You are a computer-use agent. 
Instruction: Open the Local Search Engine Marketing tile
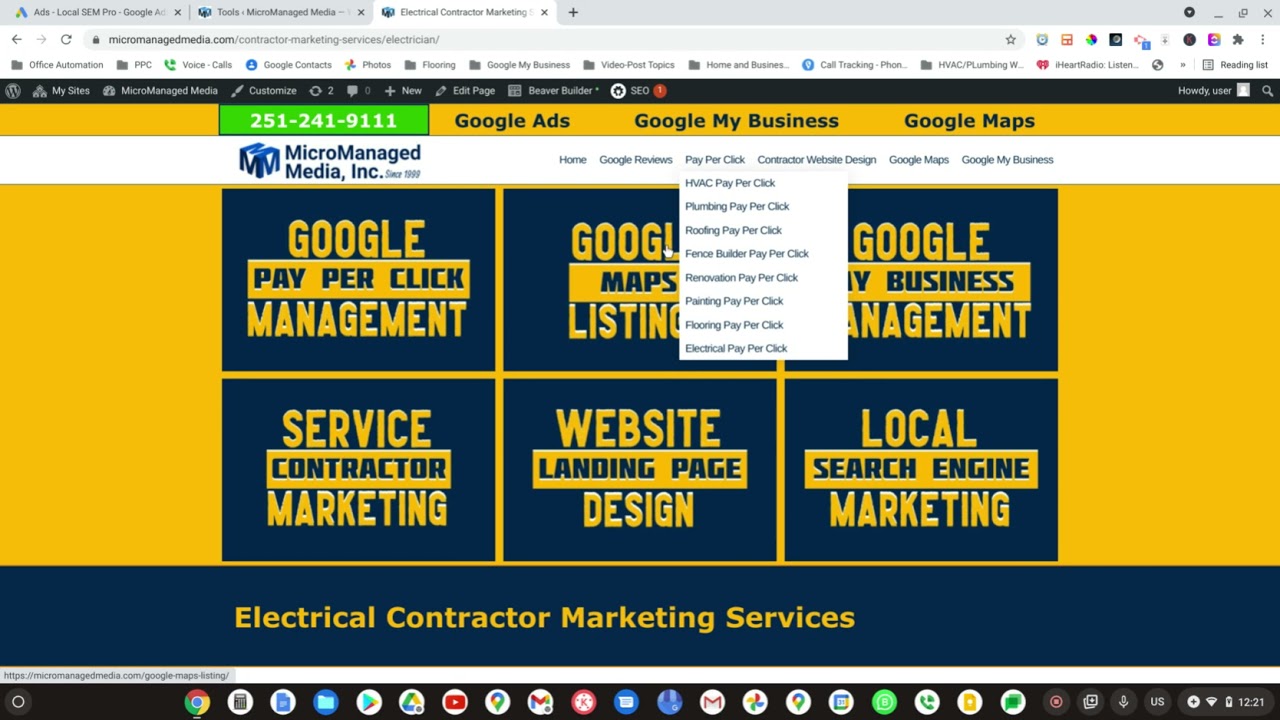click(921, 470)
